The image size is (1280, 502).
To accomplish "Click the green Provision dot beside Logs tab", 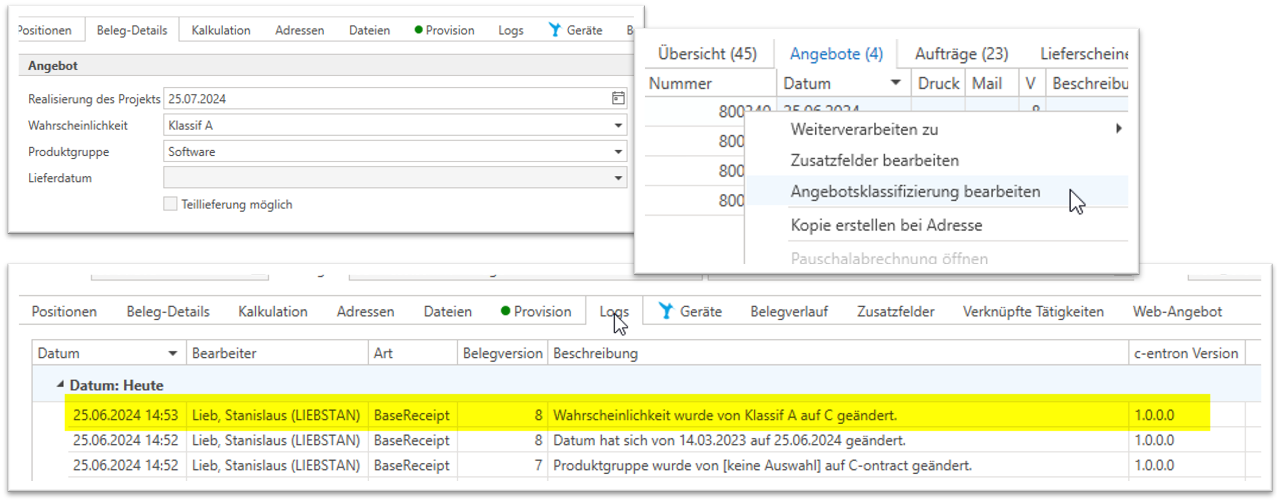I will (506, 311).
